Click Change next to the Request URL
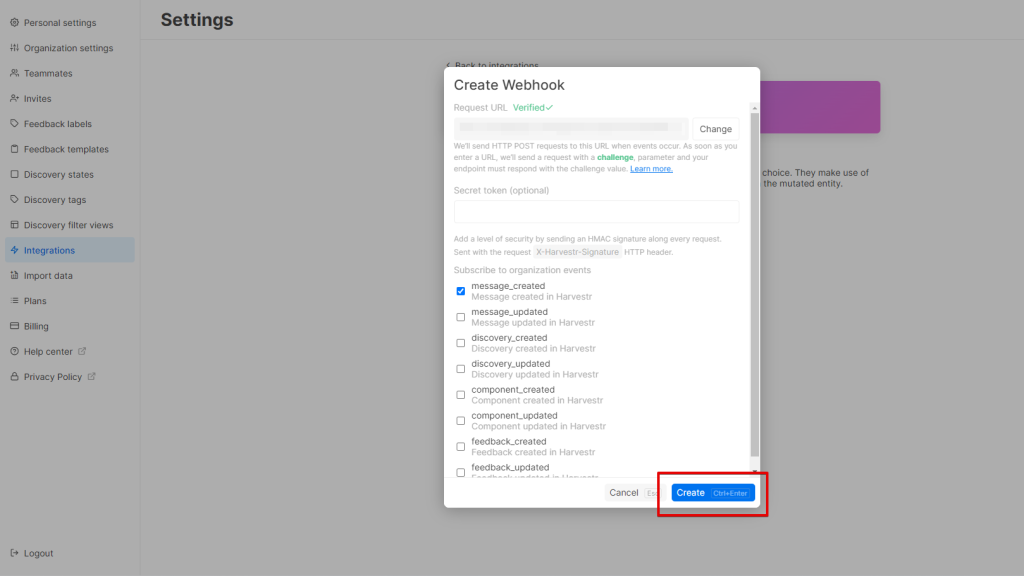This screenshot has width=1024, height=576. coord(715,129)
